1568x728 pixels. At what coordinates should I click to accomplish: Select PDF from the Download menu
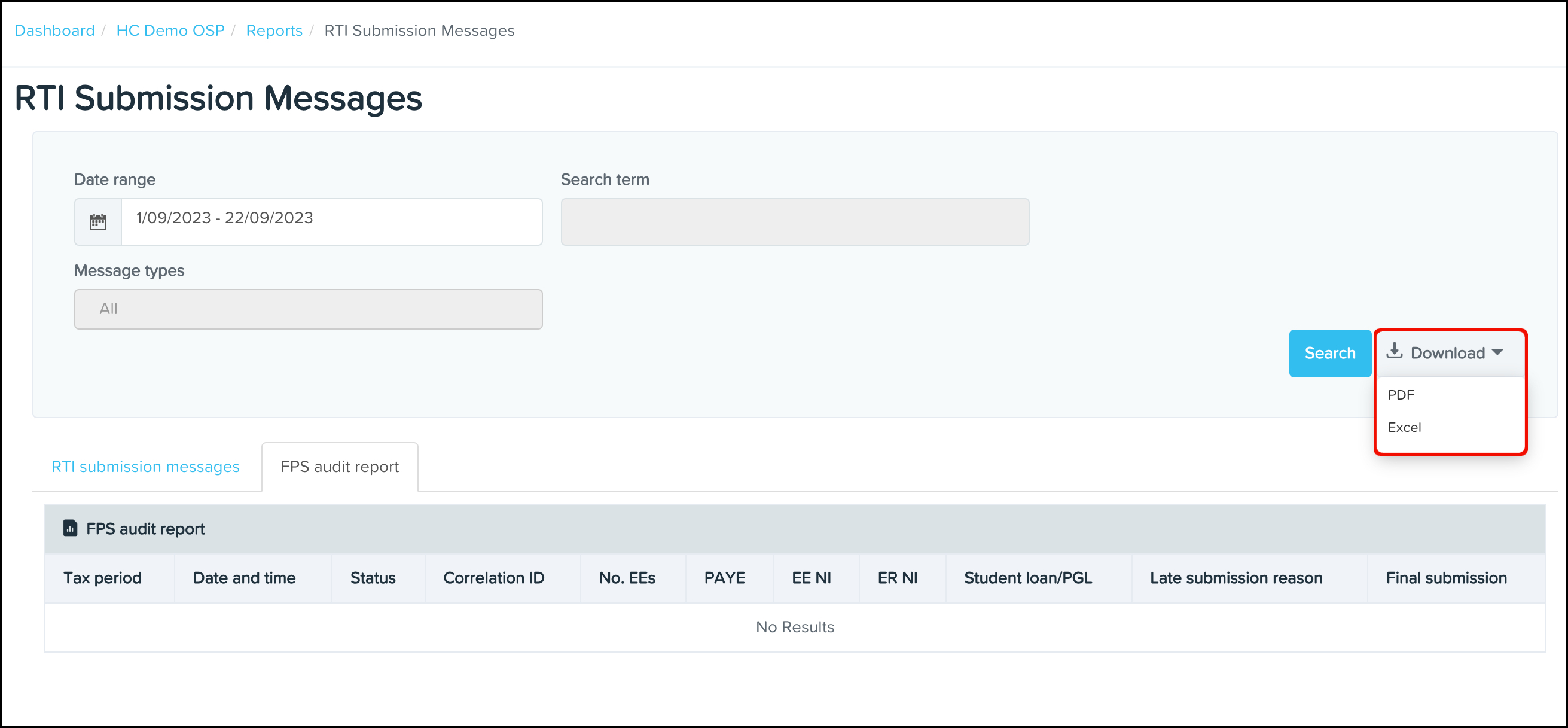1402,394
